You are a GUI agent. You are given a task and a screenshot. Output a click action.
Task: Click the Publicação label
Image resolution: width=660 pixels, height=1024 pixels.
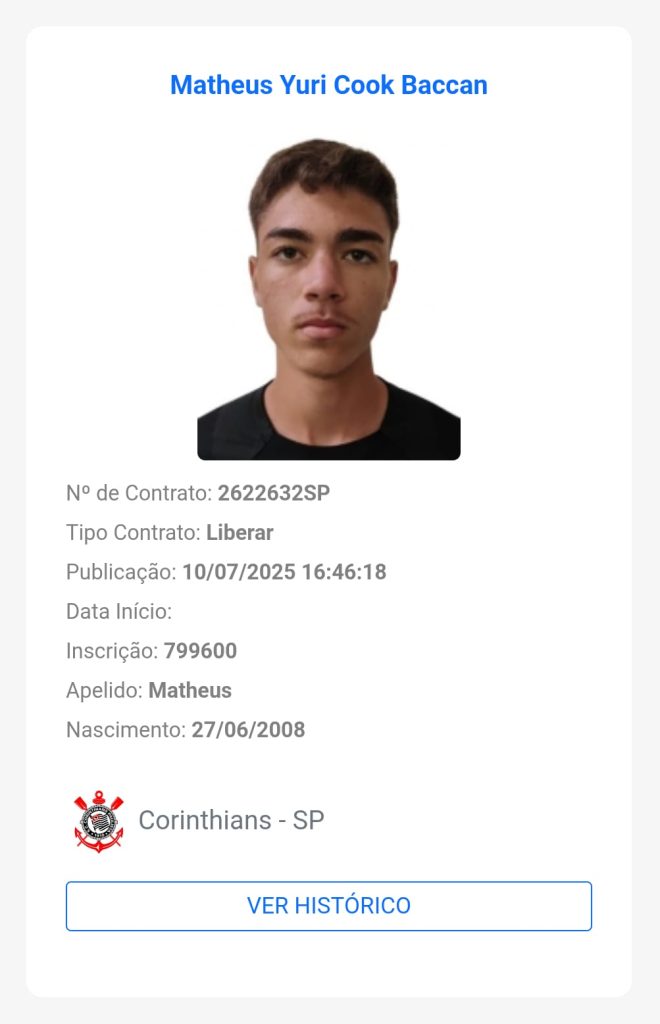121,573
